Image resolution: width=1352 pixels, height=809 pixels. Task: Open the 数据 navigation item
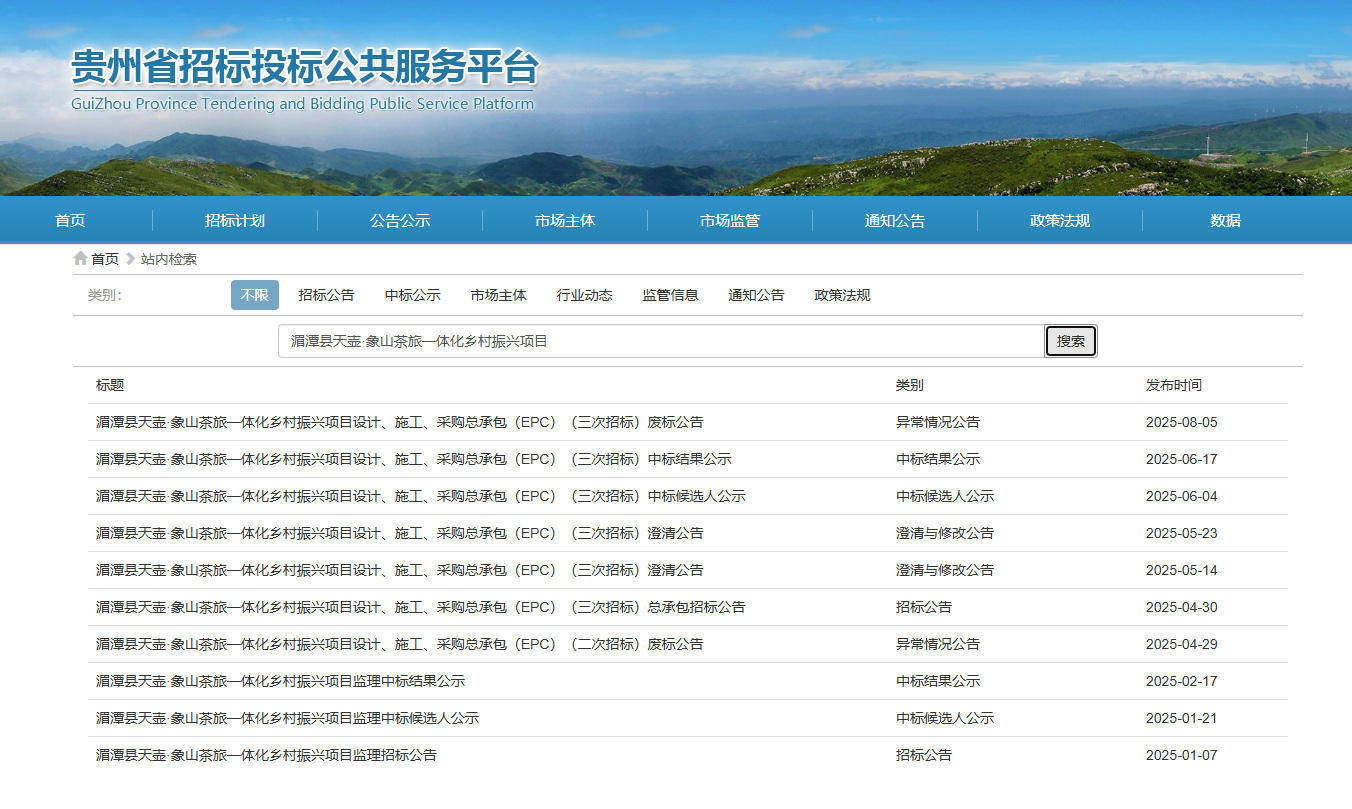1225,221
